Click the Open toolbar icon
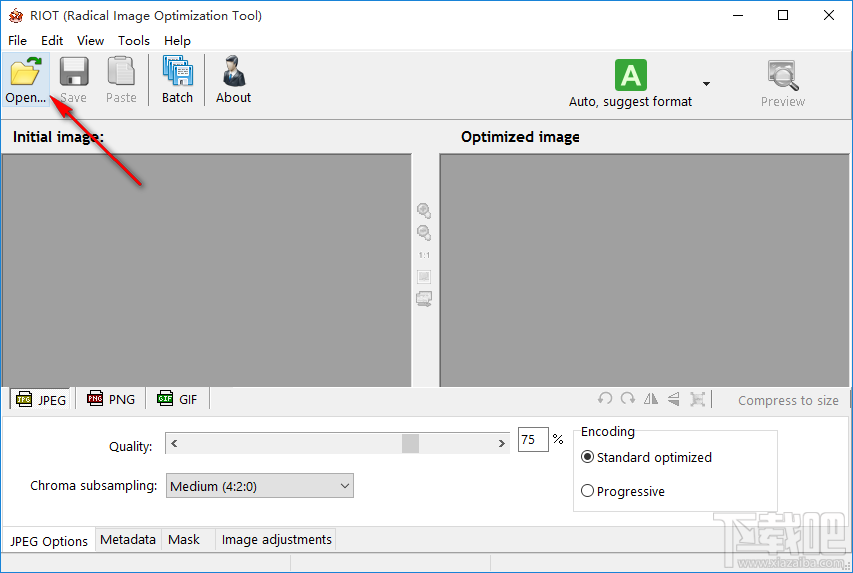The height and width of the screenshot is (573, 853). click(x=26, y=72)
